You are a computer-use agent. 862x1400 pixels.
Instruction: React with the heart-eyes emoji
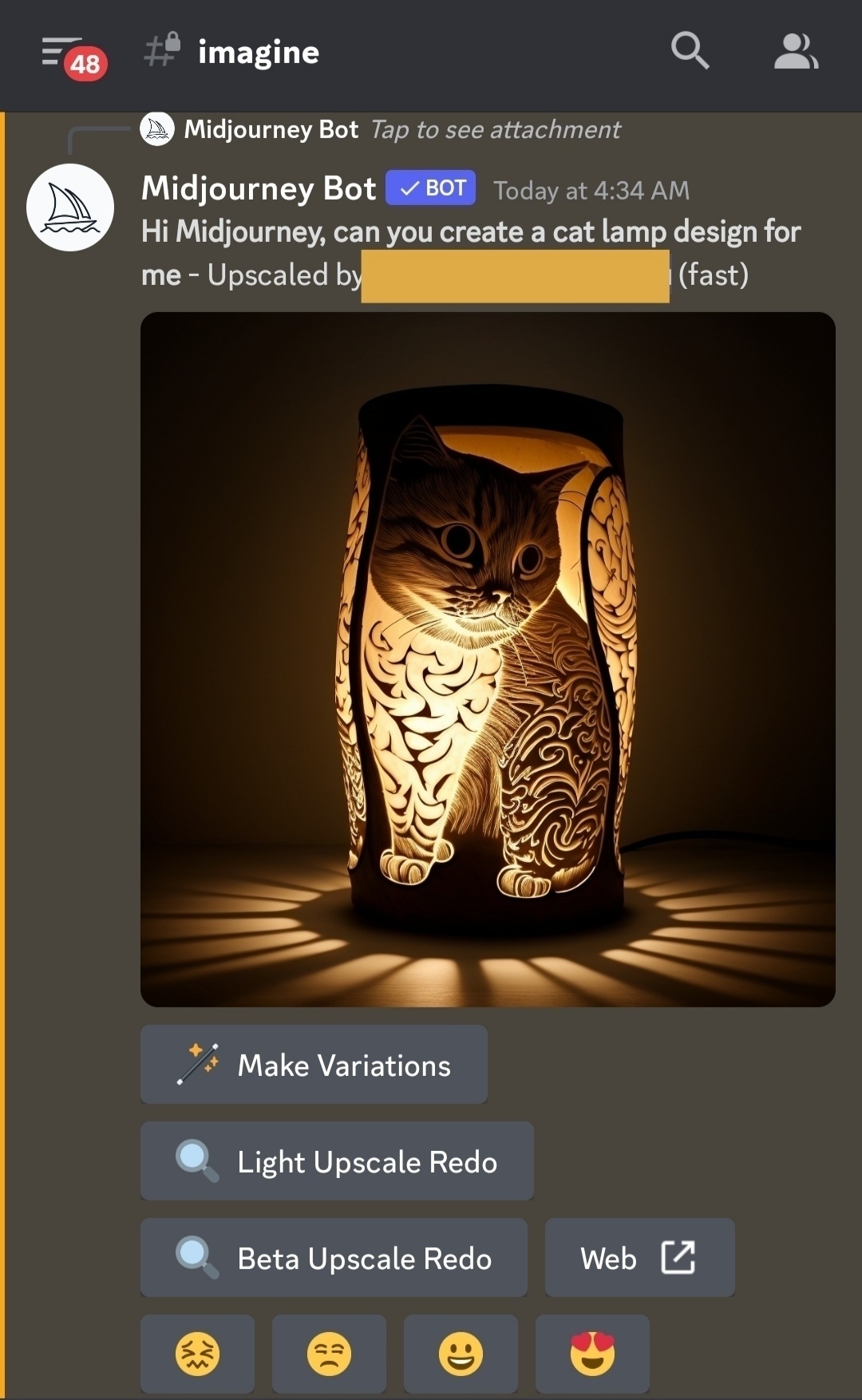pos(592,1354)
